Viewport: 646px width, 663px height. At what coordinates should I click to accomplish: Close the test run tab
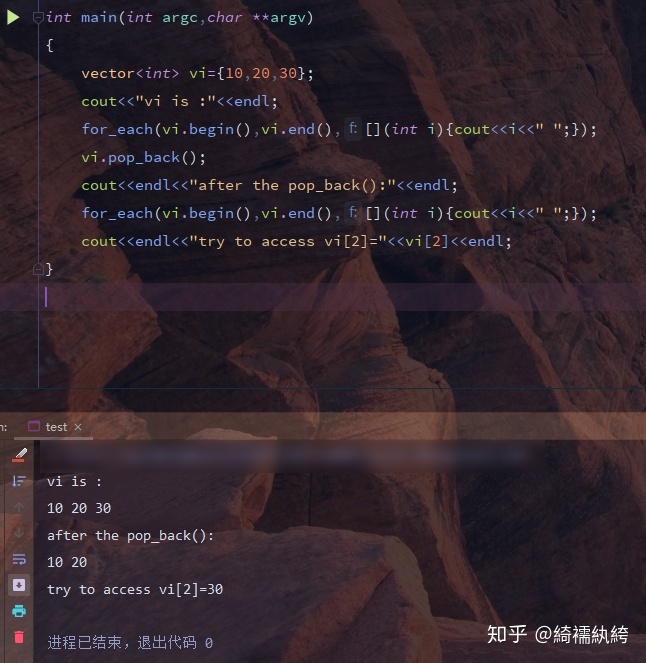pos(78,427)
